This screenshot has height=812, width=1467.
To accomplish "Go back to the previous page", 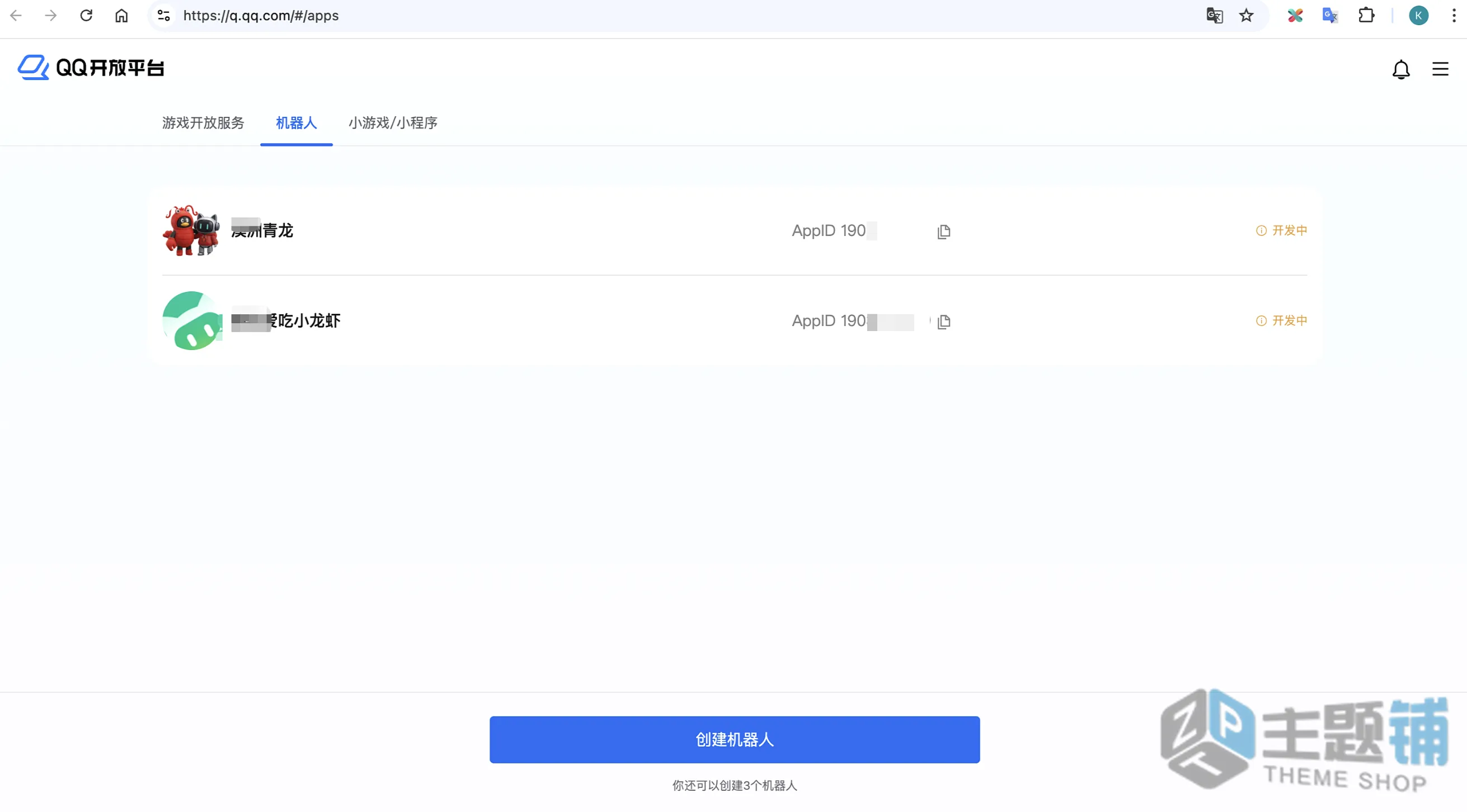I will click(x=16, y=15).
